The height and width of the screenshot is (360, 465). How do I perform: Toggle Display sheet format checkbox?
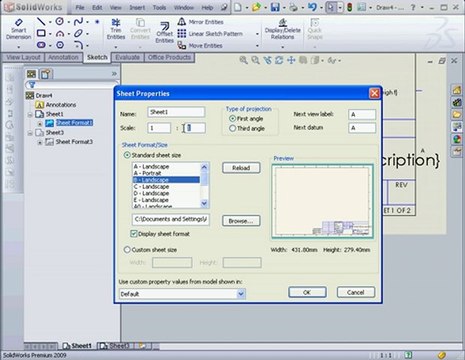[x=134, y=234]
